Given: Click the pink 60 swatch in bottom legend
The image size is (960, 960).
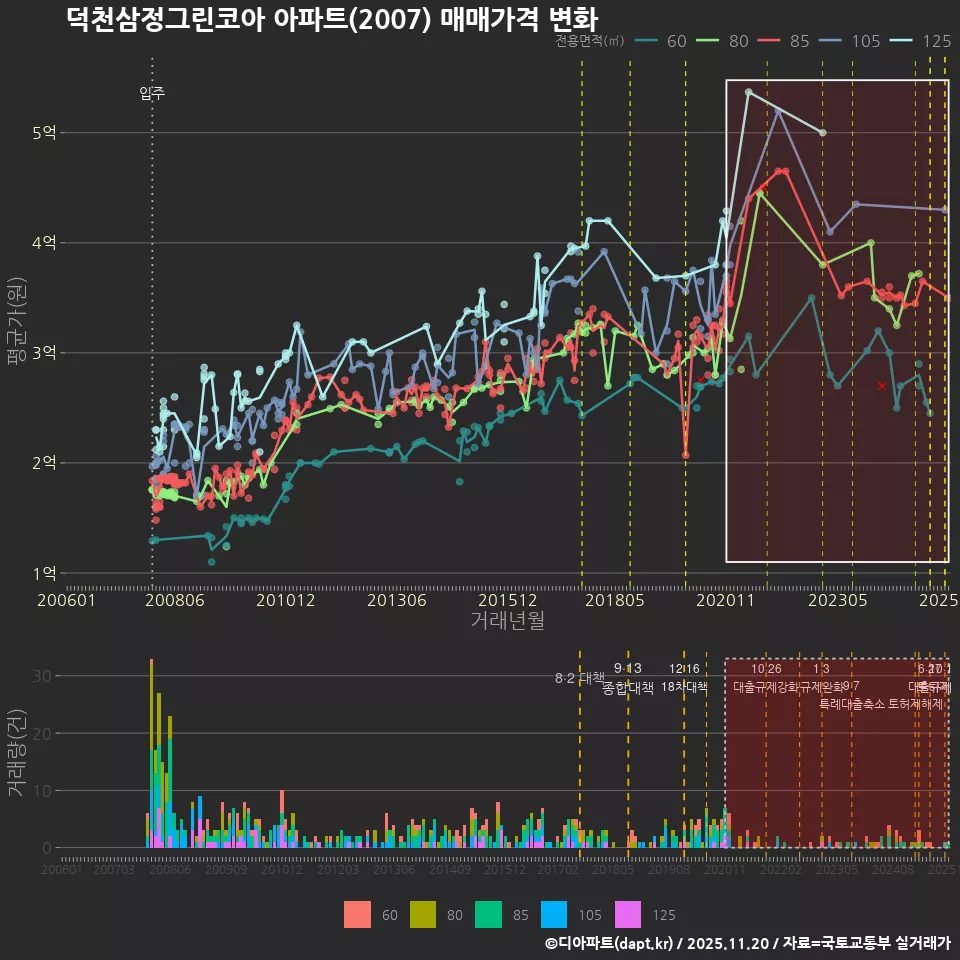Looking at the screenshot, I should pos(357,914).
